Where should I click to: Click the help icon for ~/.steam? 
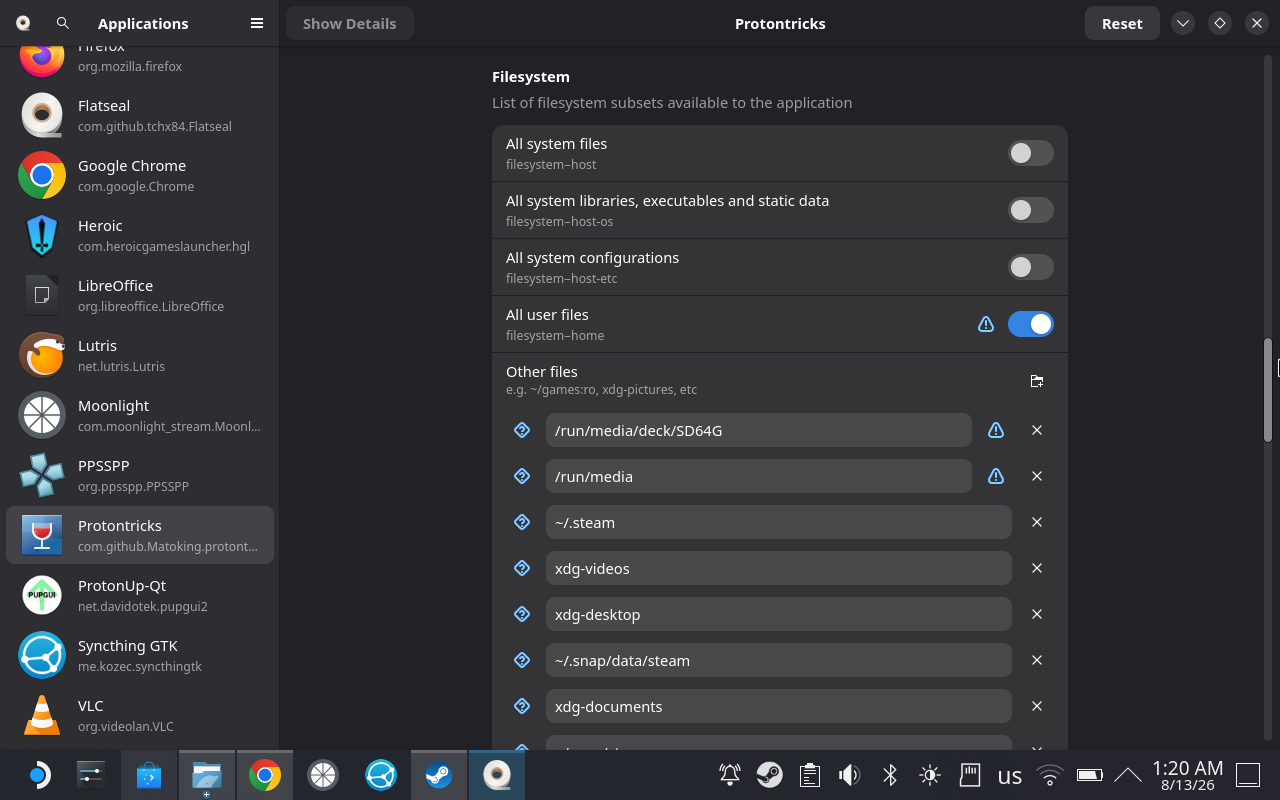coord(521,522)
